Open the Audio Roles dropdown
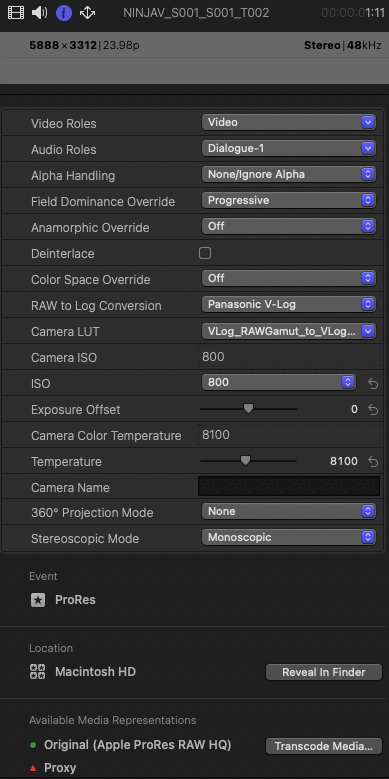This screenshot has height=779, width=389. pyautogui.click(x=289, y=148)
